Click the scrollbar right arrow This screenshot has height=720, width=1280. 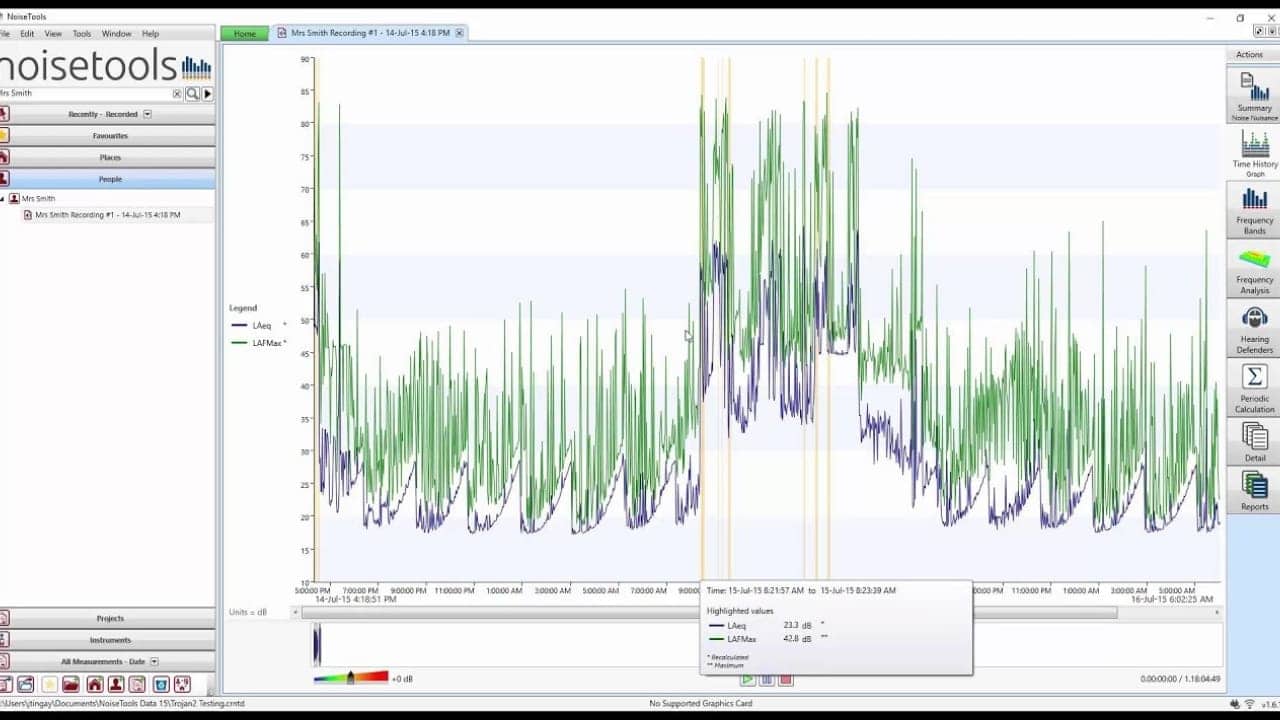pyautogui.click(x=1217, y=612)
